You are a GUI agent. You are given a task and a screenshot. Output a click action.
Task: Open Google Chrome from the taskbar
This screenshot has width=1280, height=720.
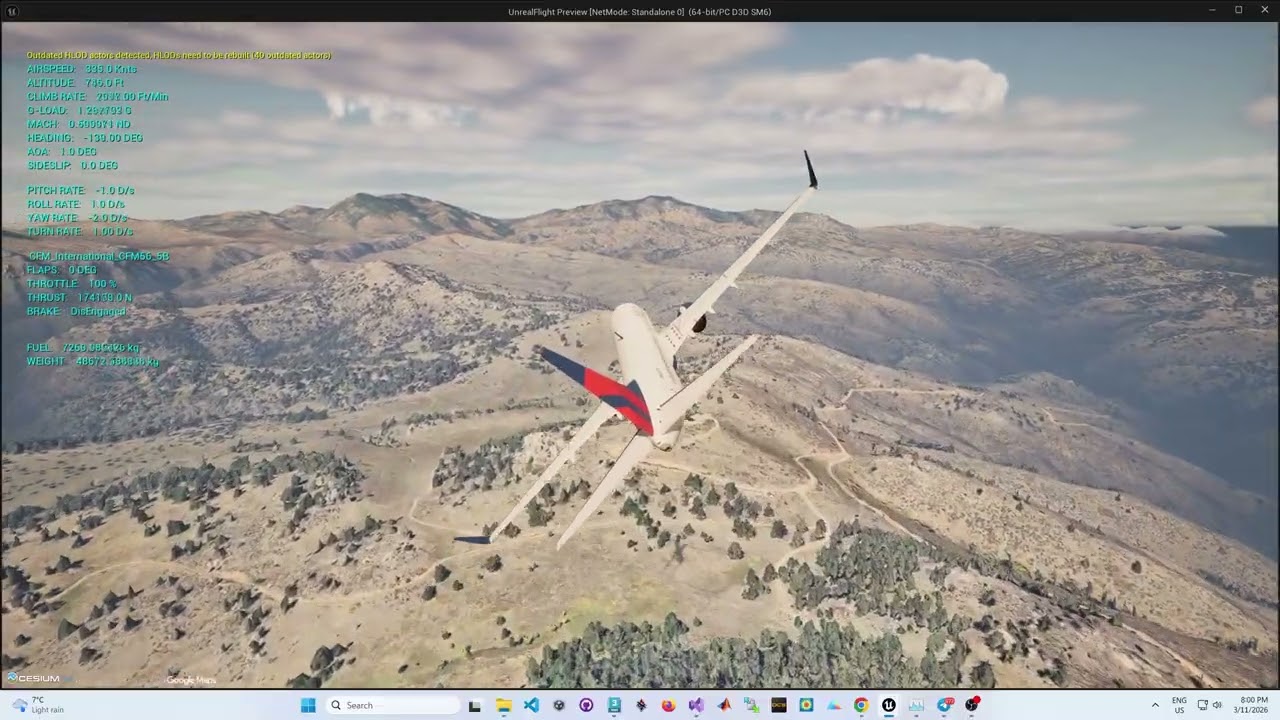(861, 705)
